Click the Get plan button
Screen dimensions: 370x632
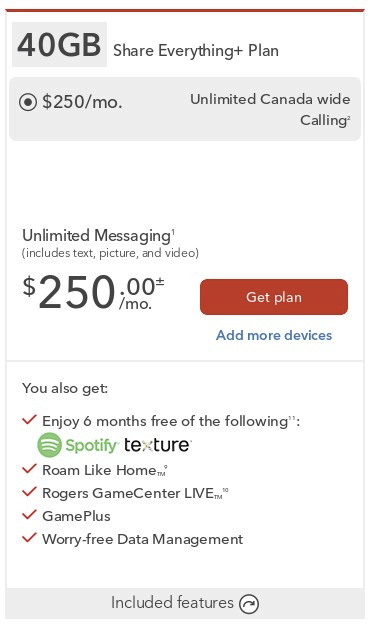pos(274,297)
